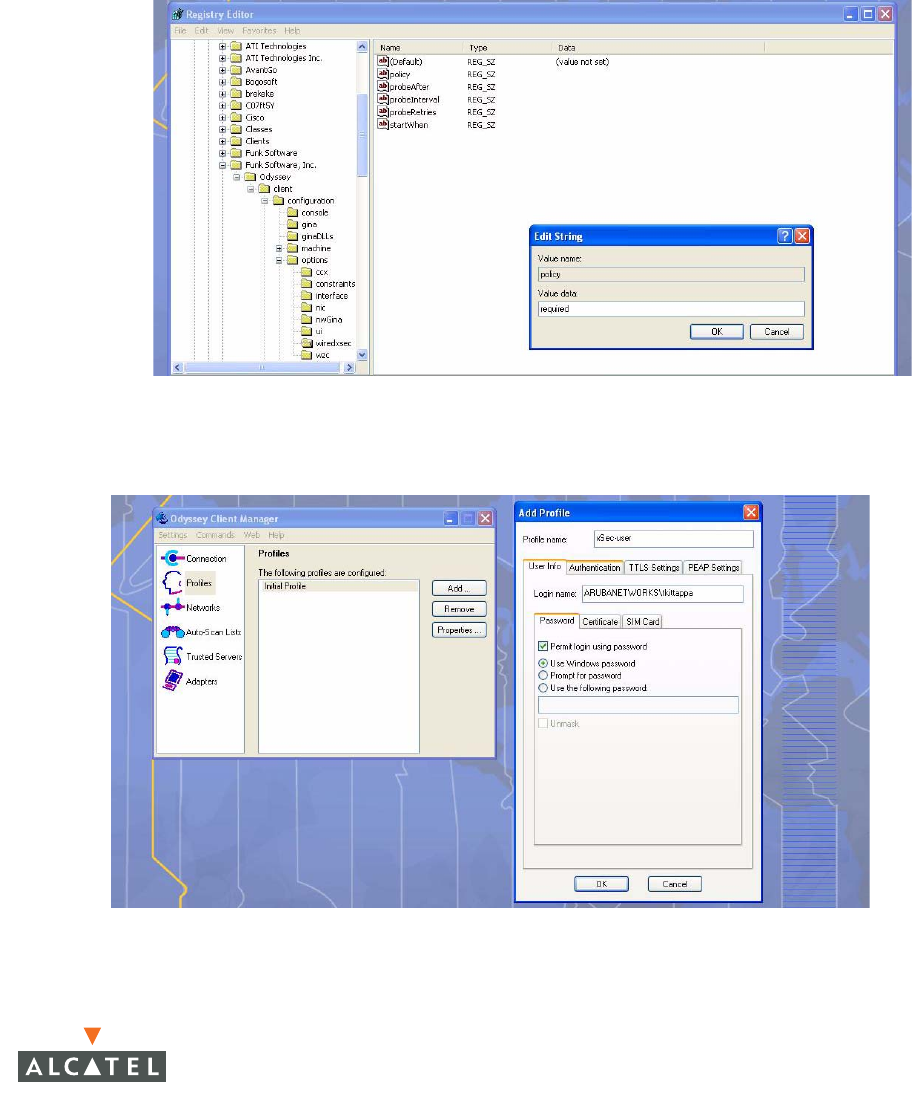Open the Favorites menu in Registry Editor
912x1105 pixels.
point(259,31)
